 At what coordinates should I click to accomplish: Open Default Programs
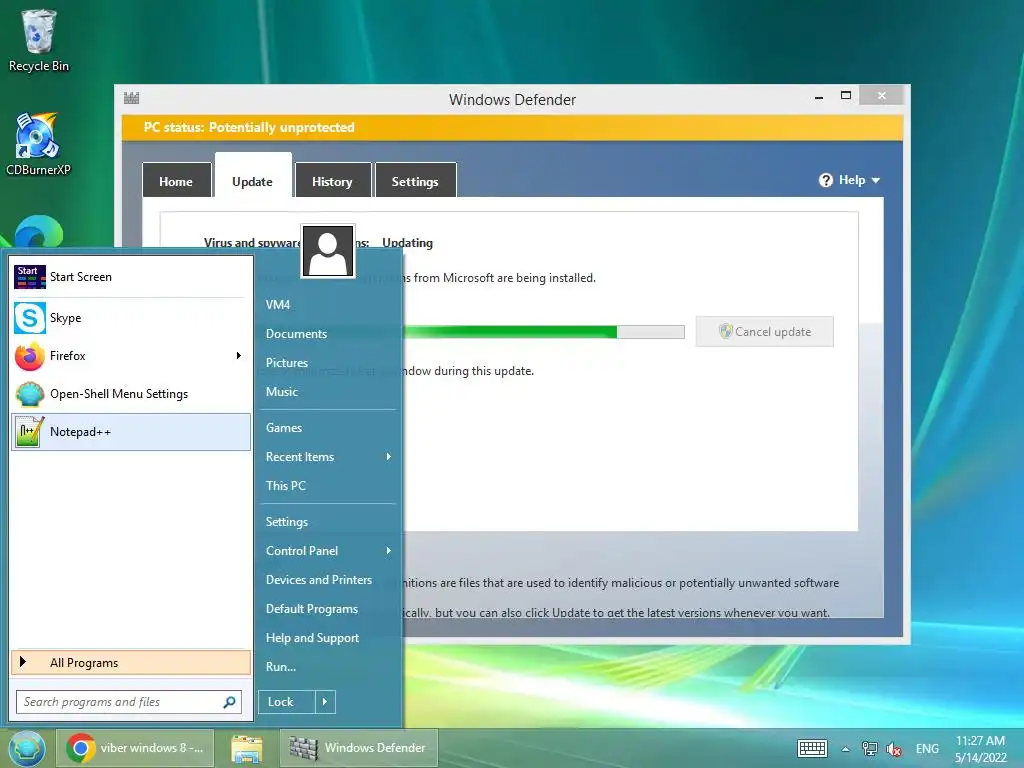click(x=312, y=609)
